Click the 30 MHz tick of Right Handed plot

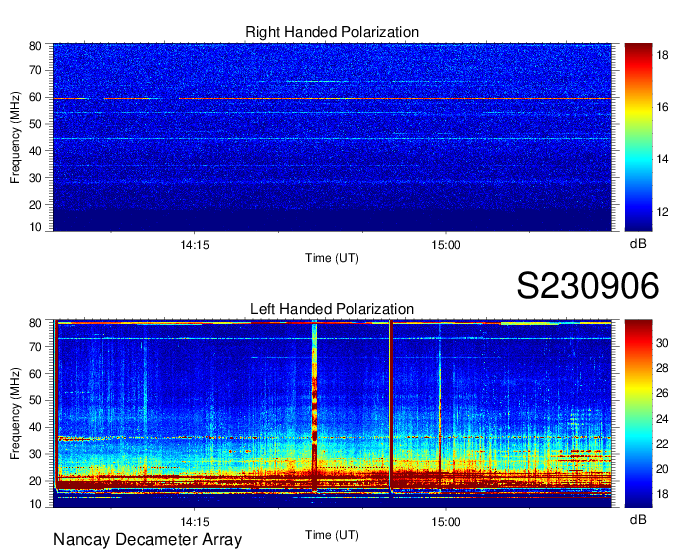pyautogui.click(x=35, y=178)
